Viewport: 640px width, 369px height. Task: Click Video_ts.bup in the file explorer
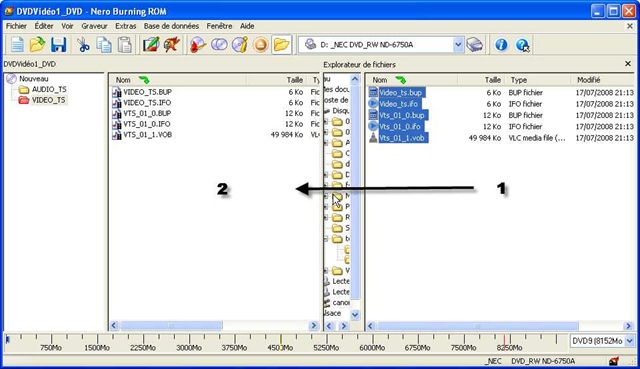[402, 93]
